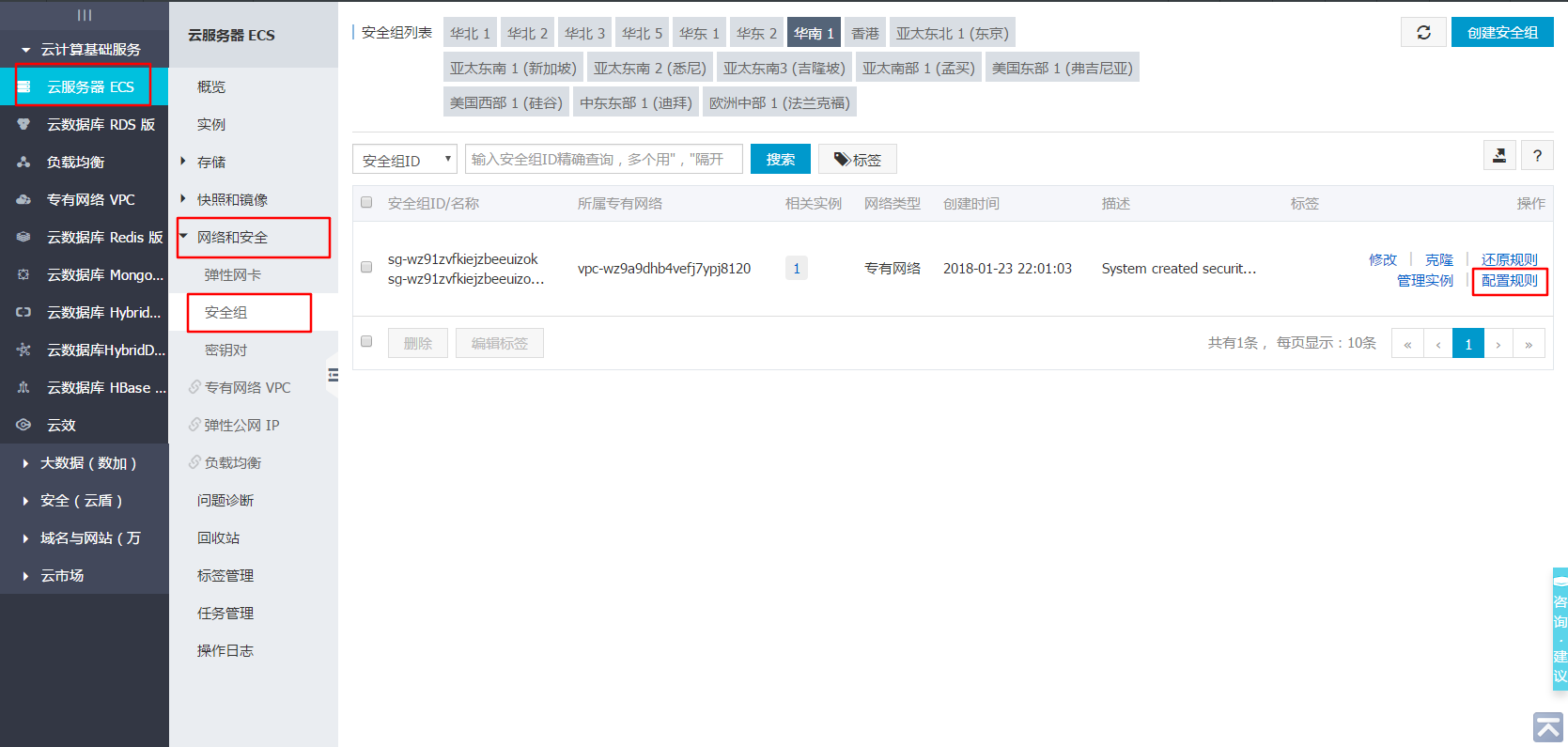Click the export/download icon above the table

(1499, 156)
